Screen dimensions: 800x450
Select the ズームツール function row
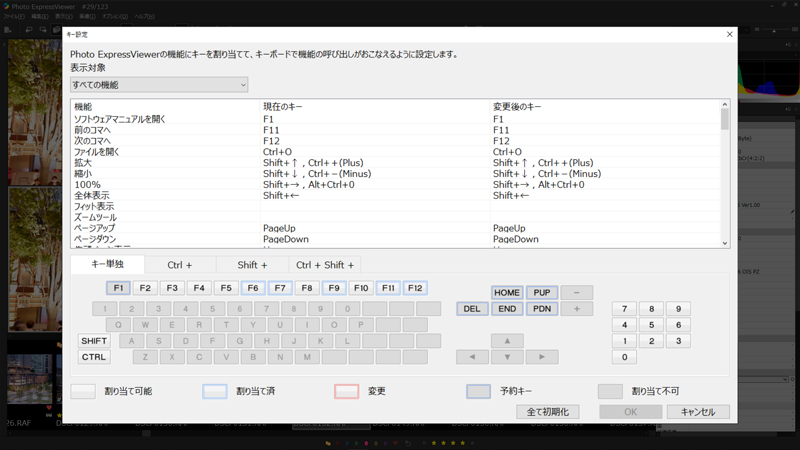click(395, 217)
